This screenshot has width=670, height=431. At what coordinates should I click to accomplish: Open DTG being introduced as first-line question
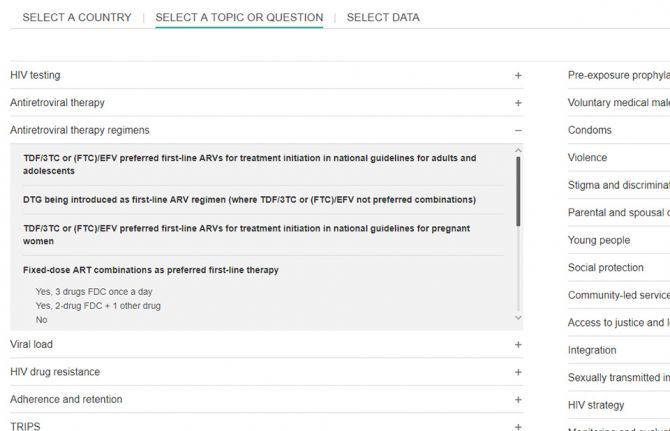pyautogui.click(x=249, y=199)
